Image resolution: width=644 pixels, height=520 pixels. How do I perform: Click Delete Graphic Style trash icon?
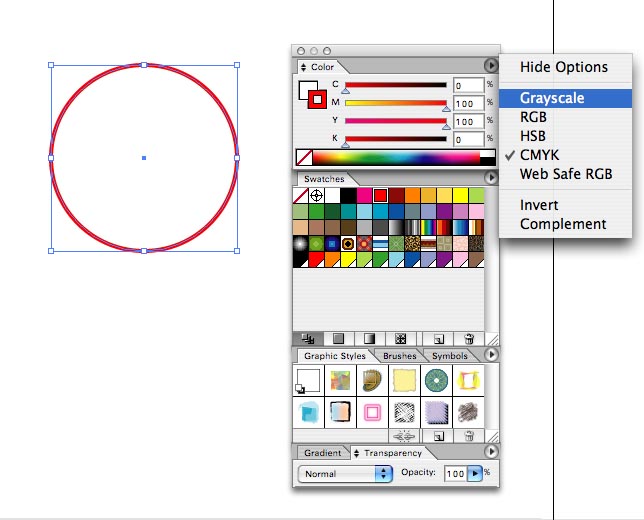(469, 436)
